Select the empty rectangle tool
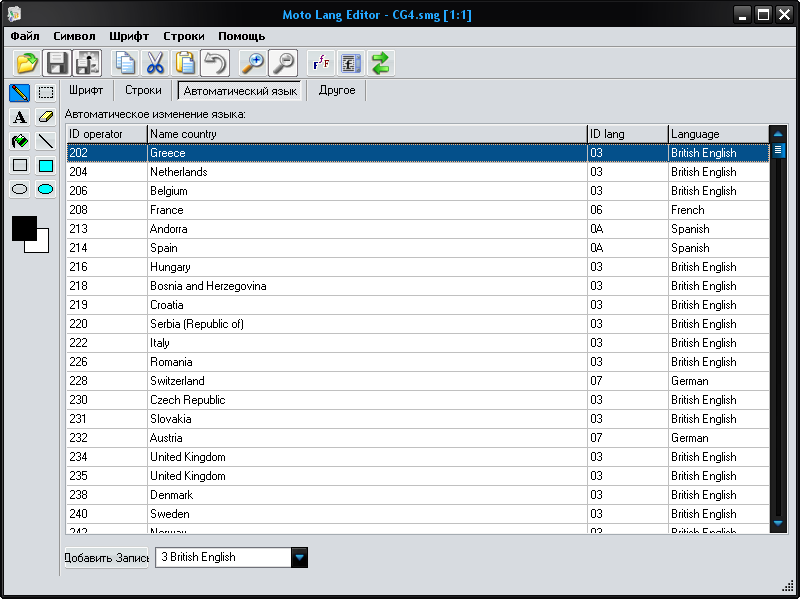The image size is (800, 599). coord(19,165)
